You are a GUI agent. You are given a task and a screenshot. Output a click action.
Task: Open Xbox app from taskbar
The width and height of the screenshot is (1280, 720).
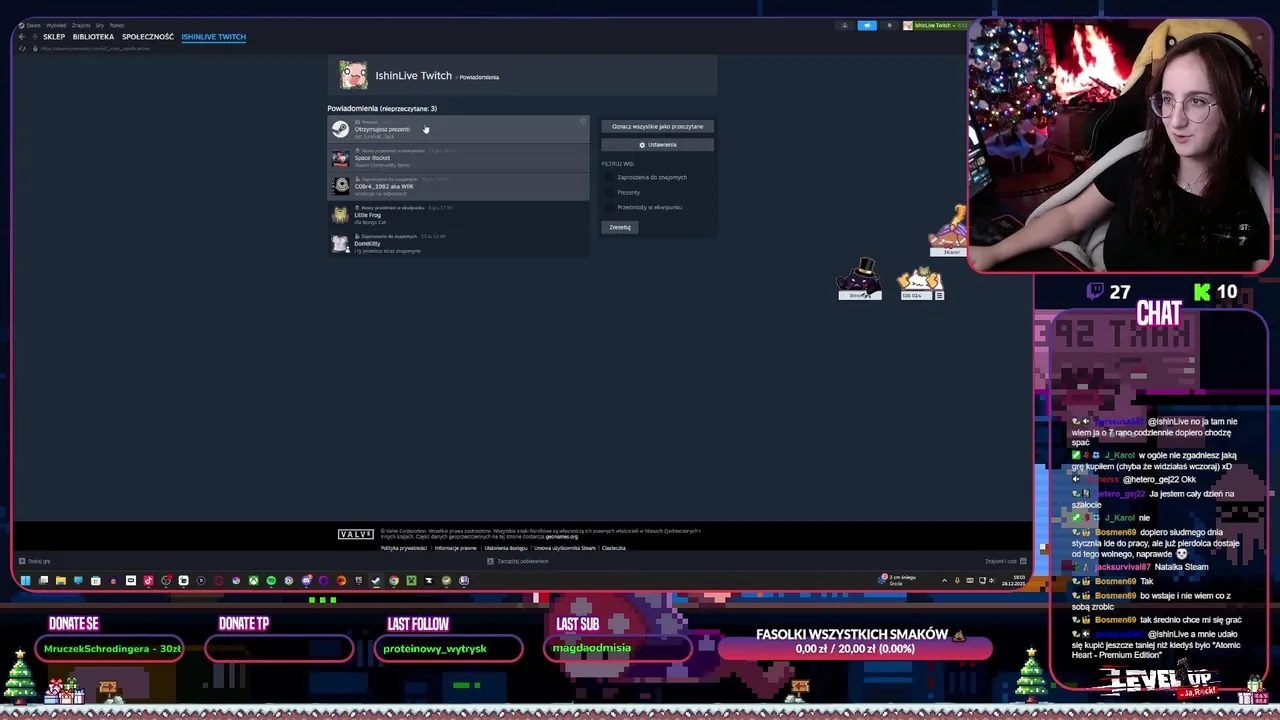click(x=254, y=580)
